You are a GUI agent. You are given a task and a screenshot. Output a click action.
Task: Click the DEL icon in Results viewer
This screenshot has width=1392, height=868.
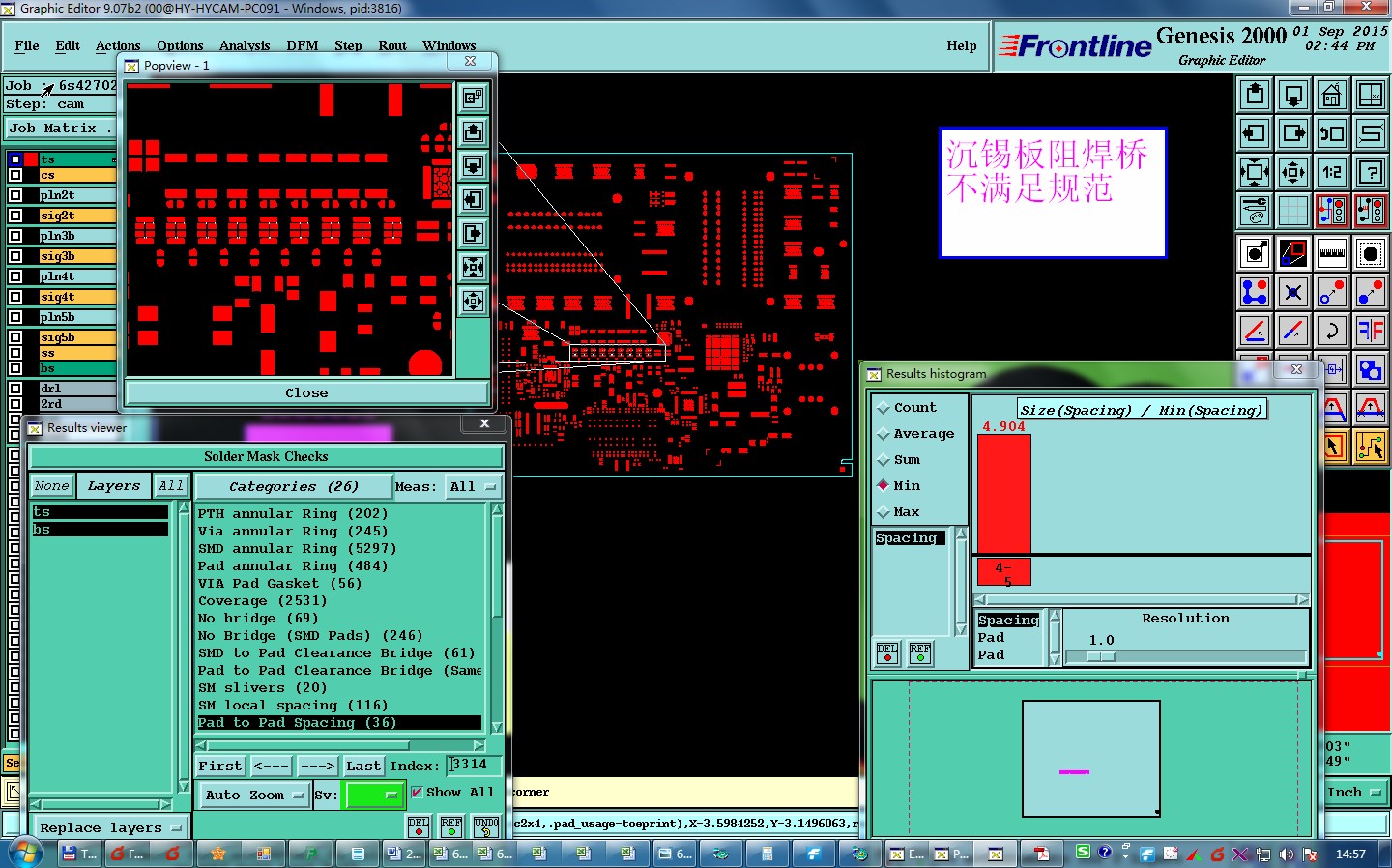point(419,826)
